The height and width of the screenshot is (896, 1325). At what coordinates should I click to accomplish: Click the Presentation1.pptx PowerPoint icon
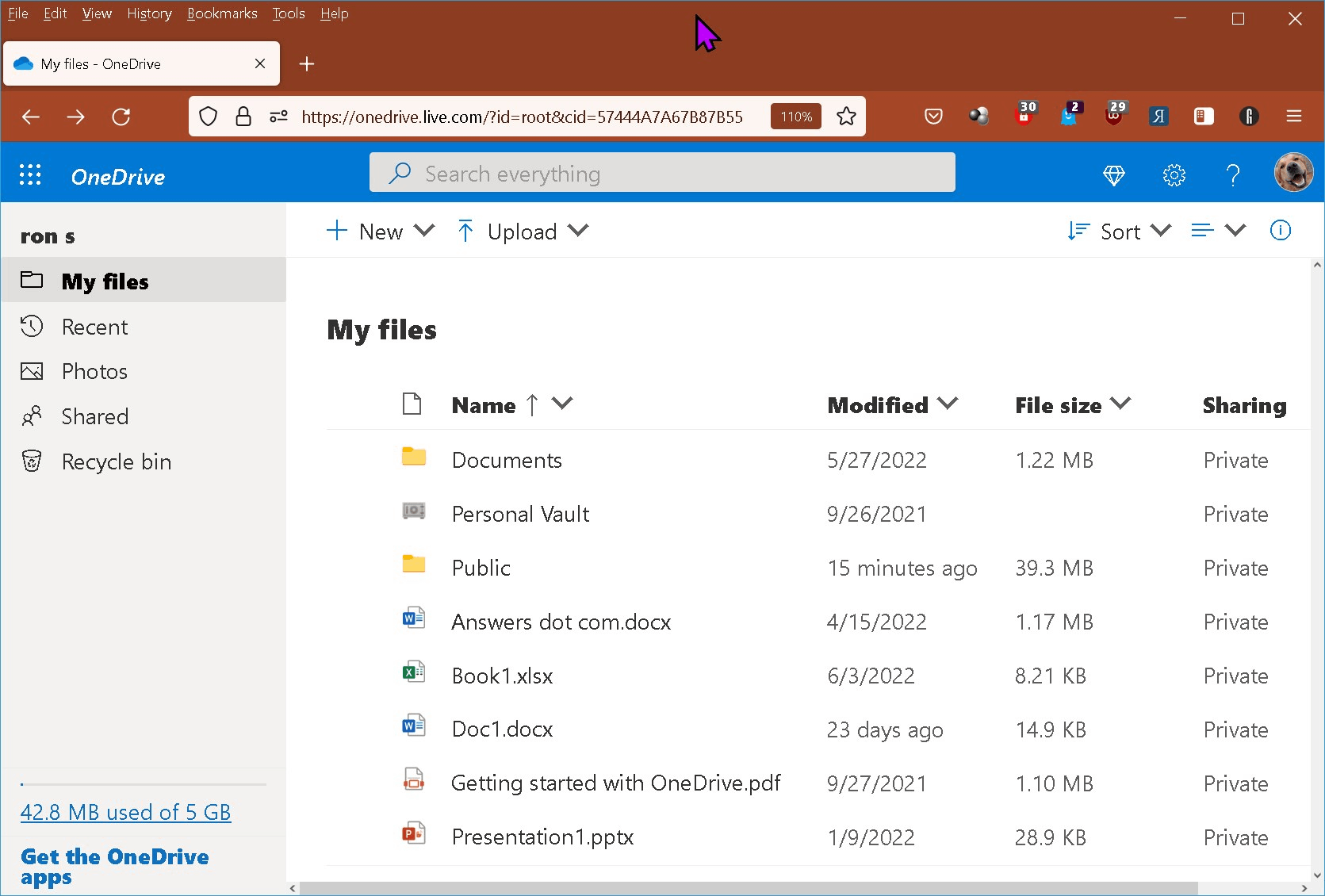pos(414,834)
